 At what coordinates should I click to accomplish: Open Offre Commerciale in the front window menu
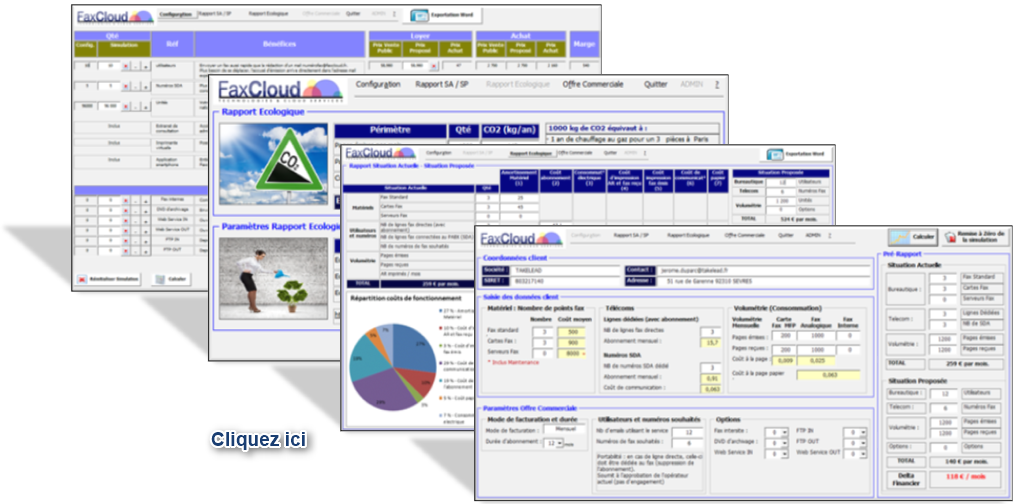point(745,236)
